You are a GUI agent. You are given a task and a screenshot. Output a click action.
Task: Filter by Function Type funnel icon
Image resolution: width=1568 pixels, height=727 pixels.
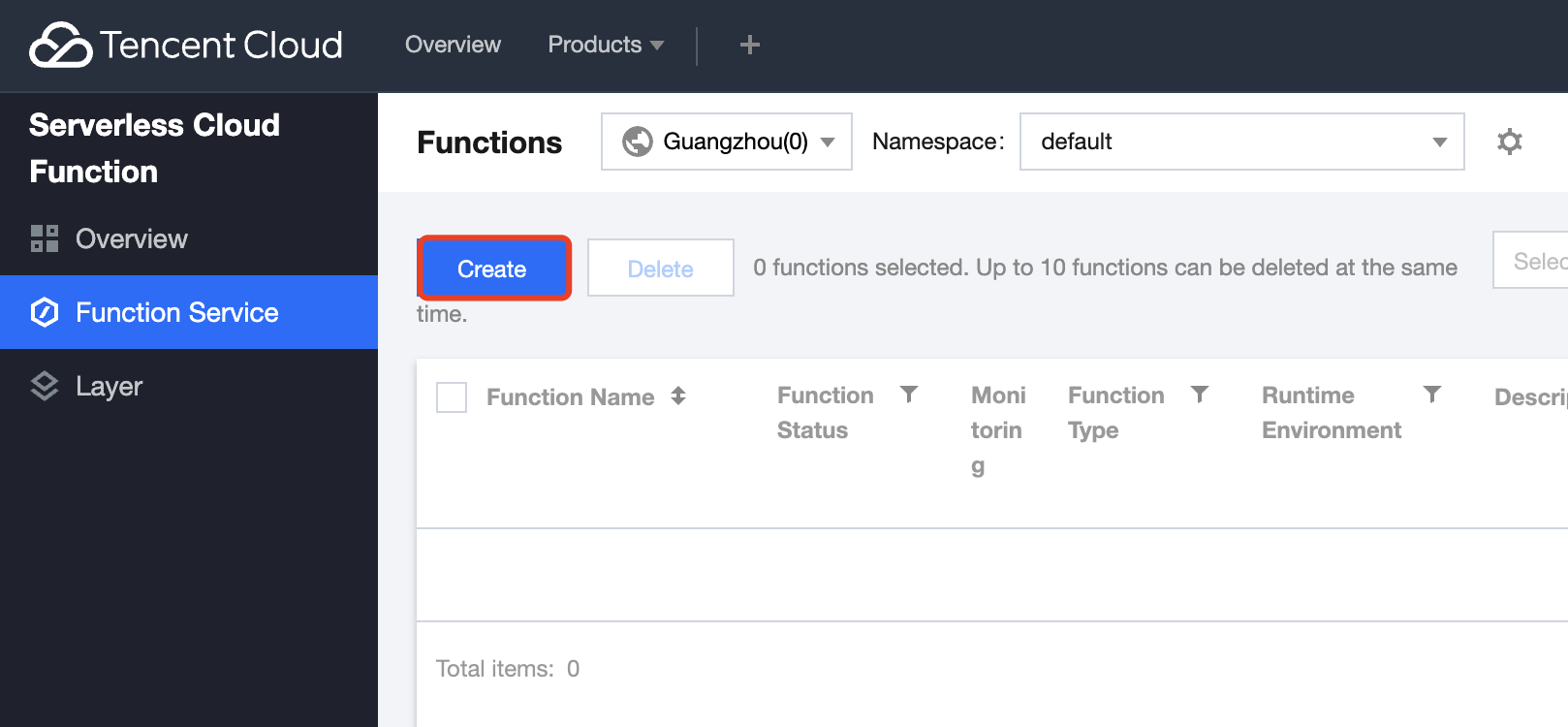coord(1199,395)
